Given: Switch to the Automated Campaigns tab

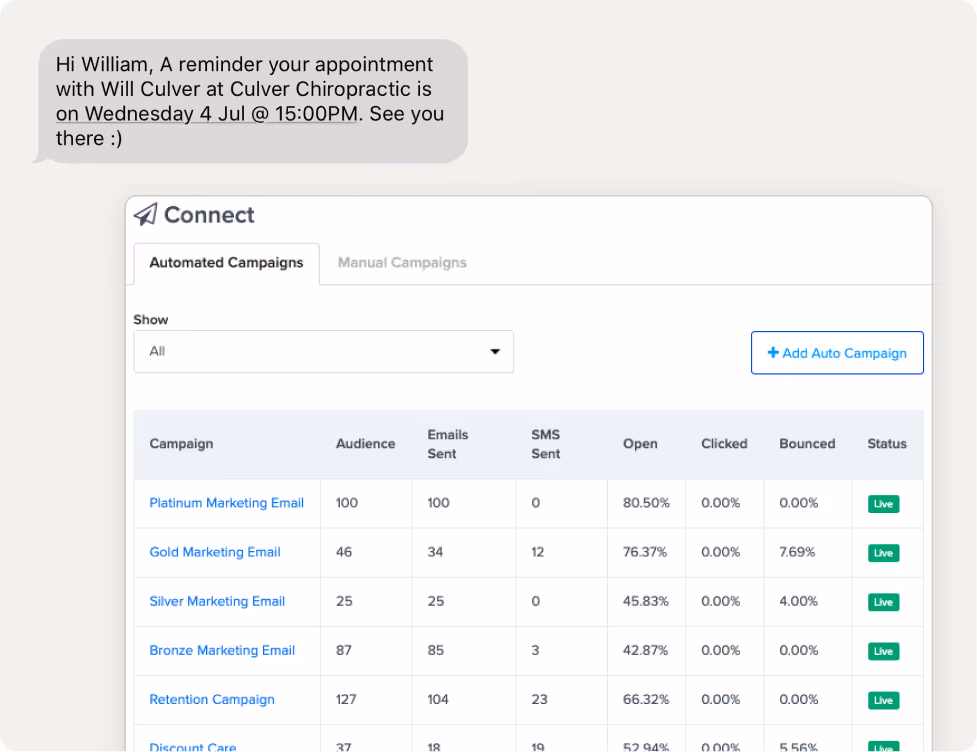Looking at the screenshot, I should [x=226, y=263].
